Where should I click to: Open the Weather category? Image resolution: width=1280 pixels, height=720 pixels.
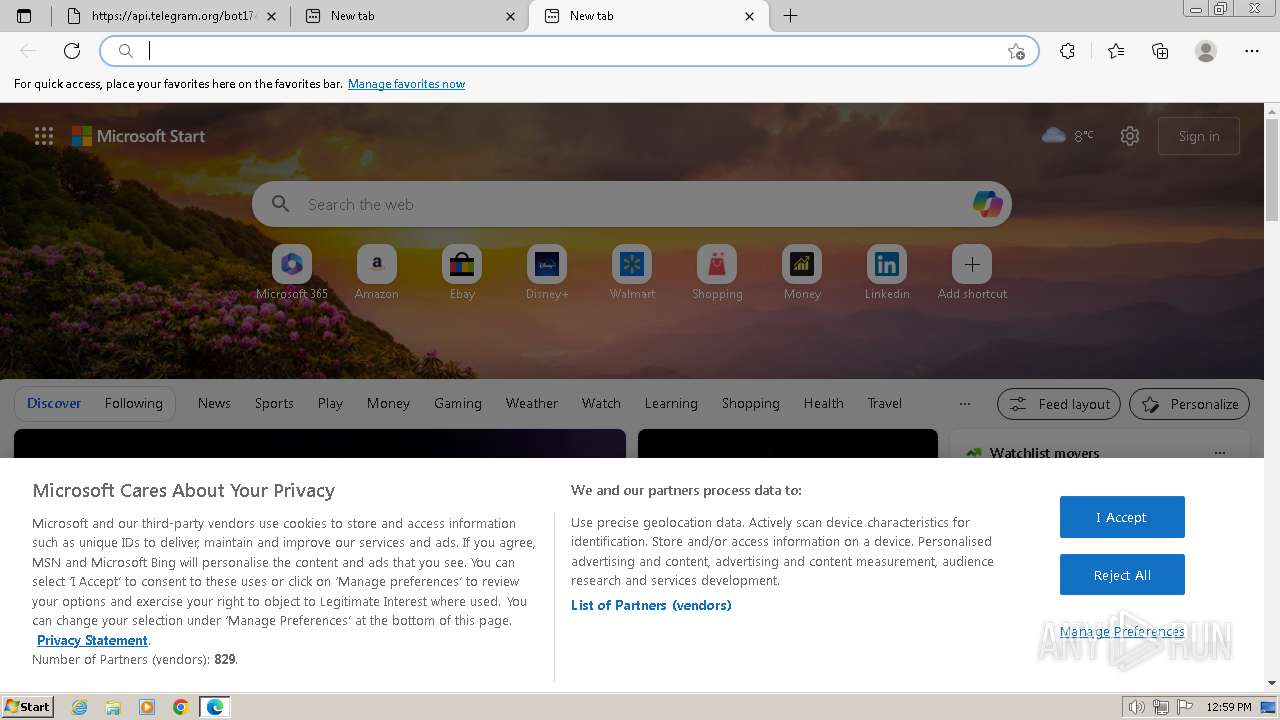[x=532, y=403]
